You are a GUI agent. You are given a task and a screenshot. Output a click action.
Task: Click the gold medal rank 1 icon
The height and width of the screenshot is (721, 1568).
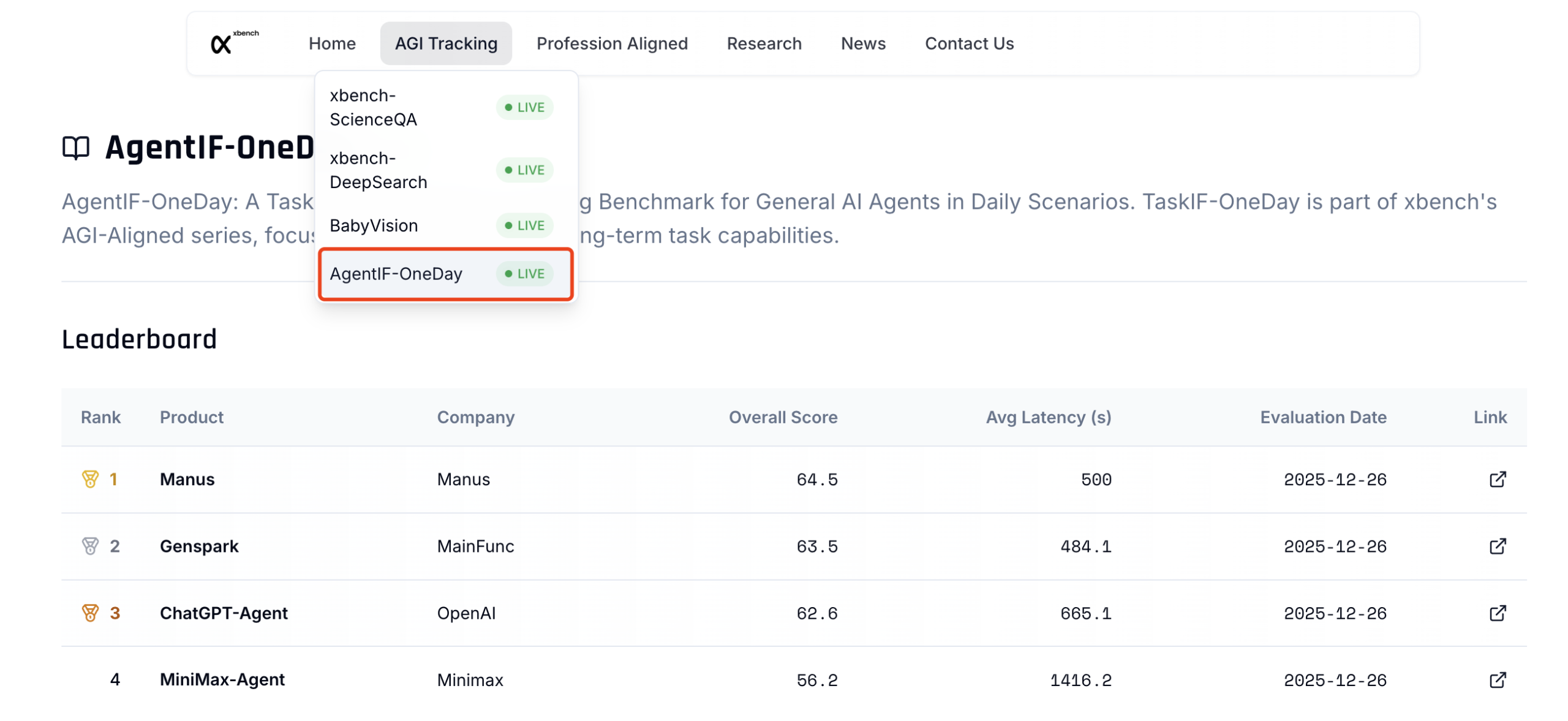click(x=90, y=479)
